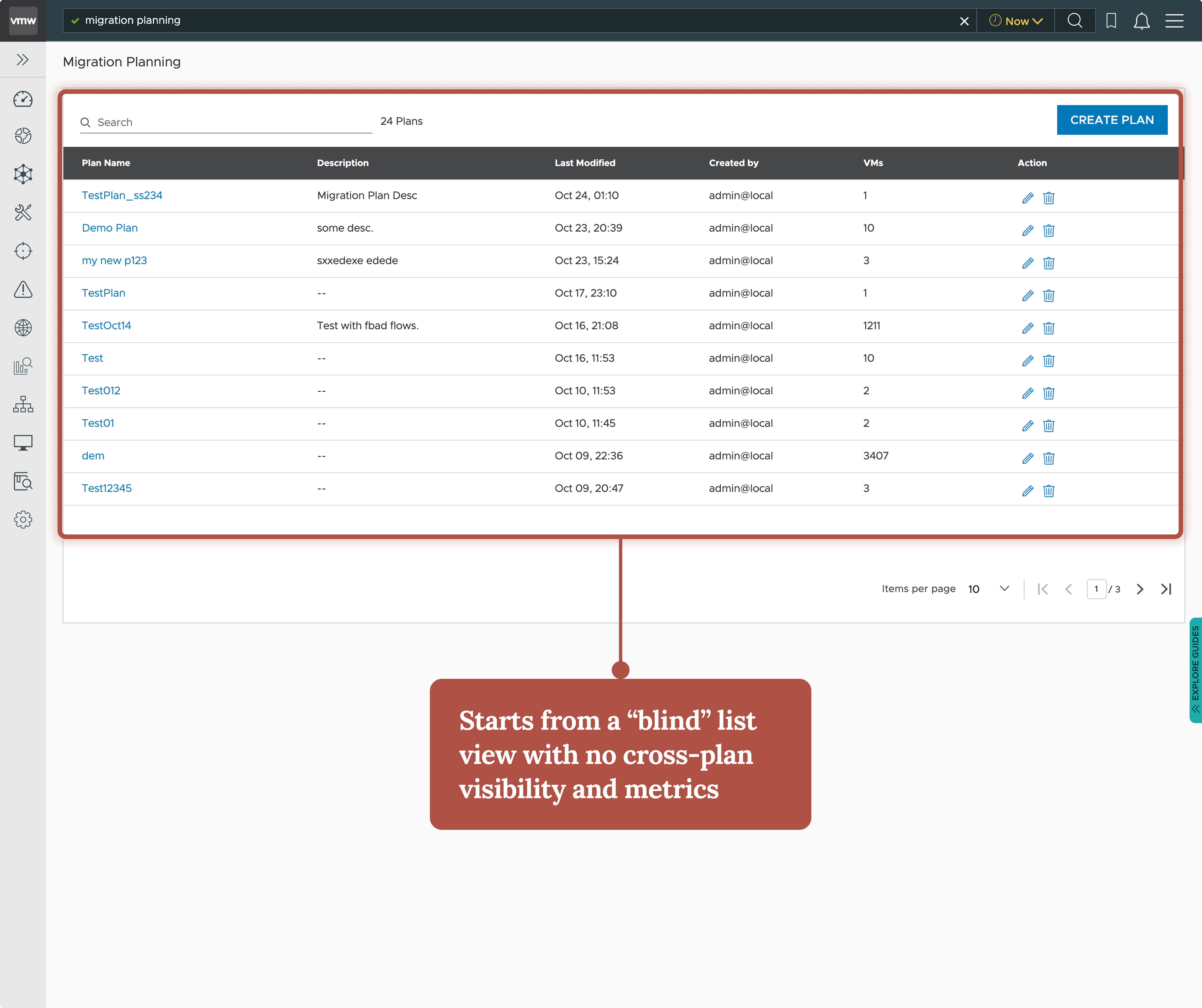
Task: Open notifications bell icon
Action: [1142, 21]
